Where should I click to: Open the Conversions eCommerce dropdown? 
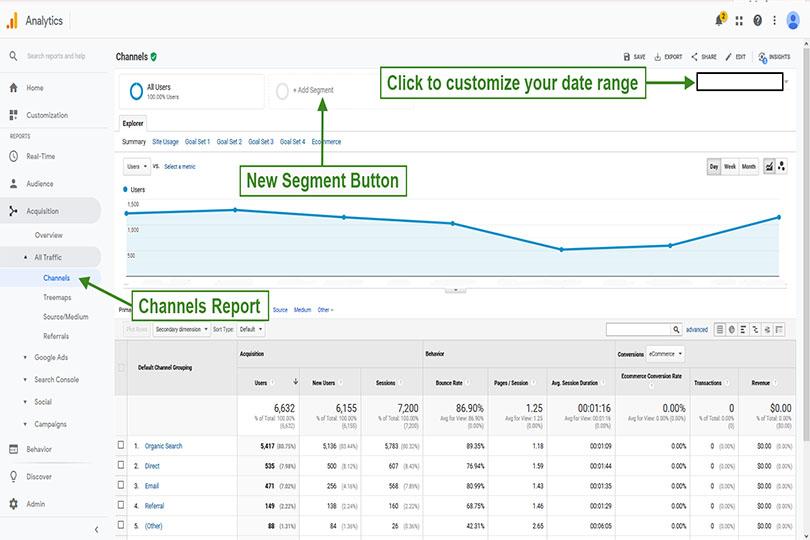[x=665, y=354]
